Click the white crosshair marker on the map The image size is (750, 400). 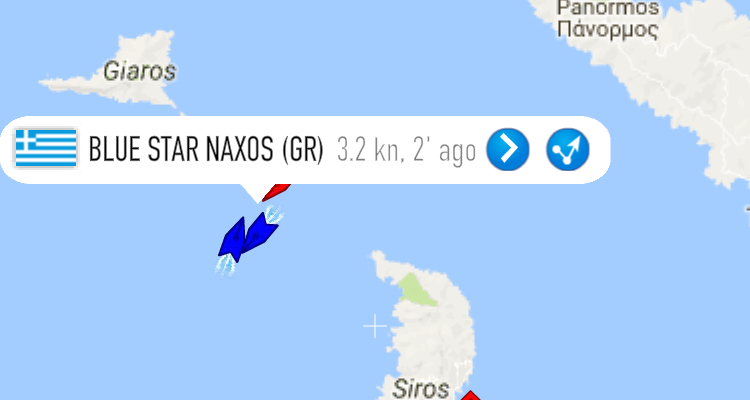click(x=375, y=326)
